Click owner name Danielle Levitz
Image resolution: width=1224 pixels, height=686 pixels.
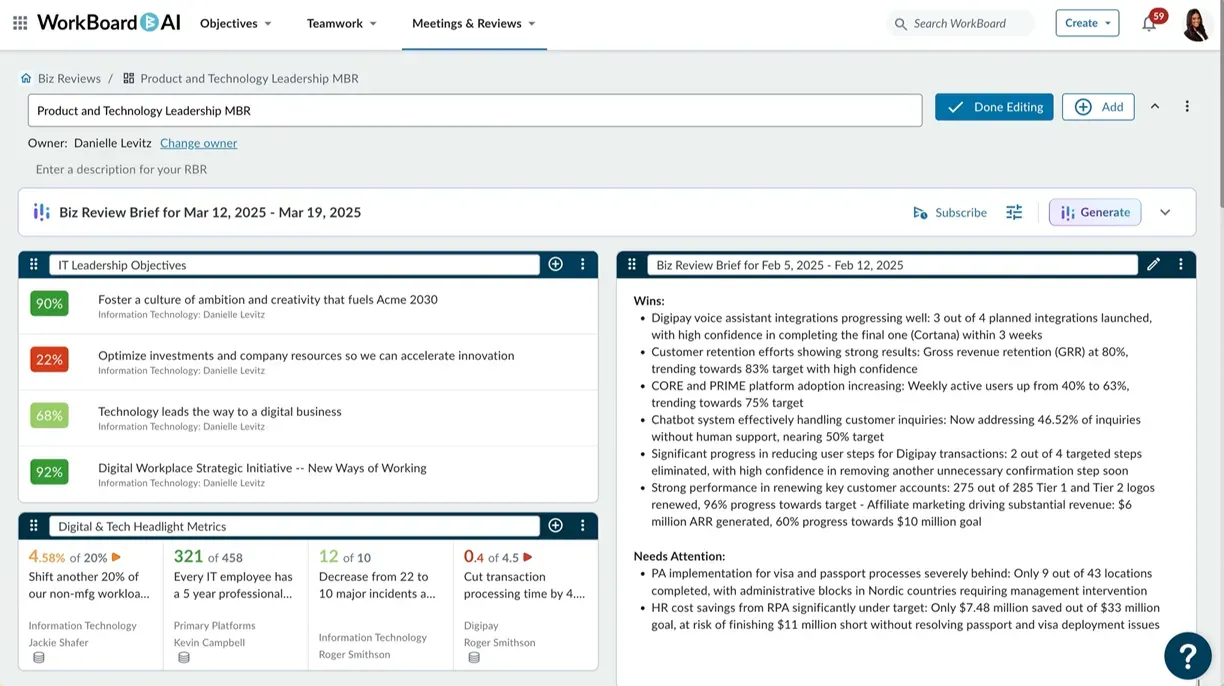113,143
